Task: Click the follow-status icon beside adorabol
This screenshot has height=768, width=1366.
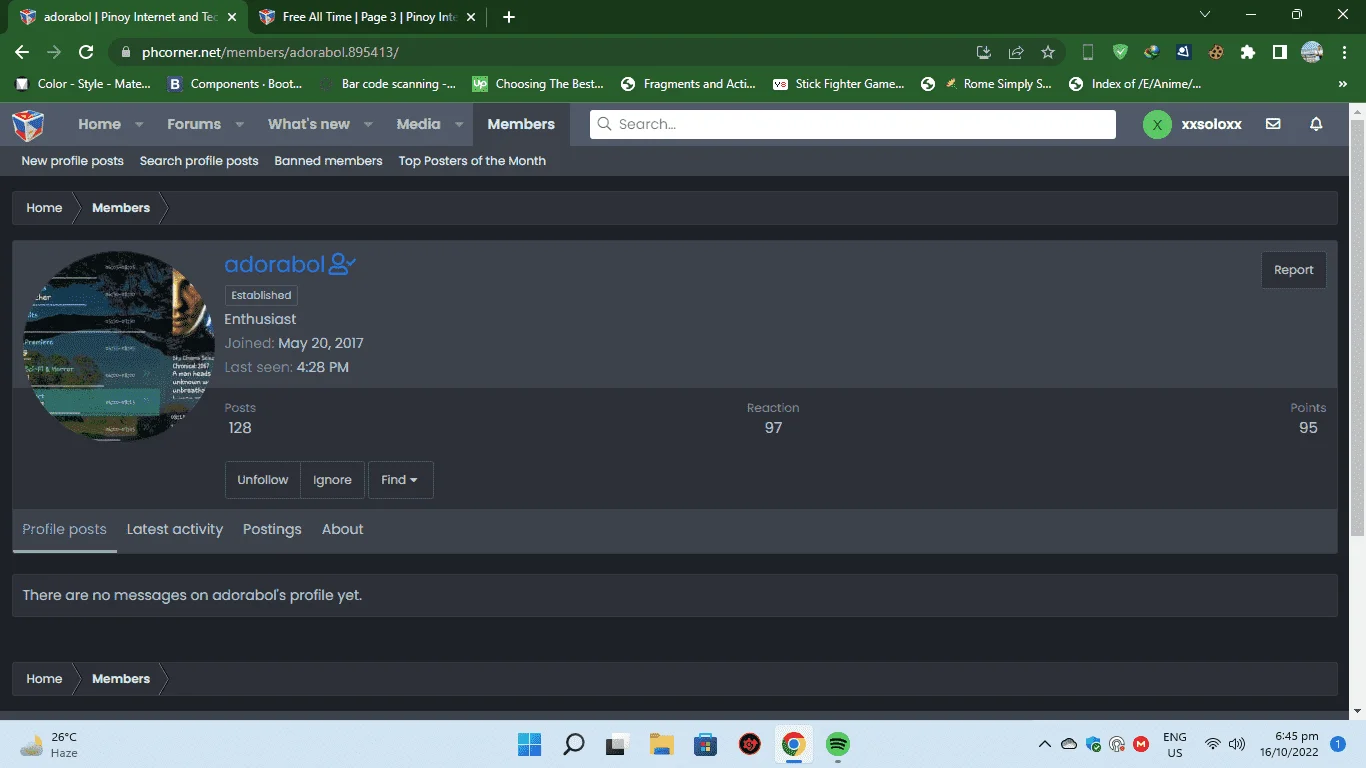Action: (342, 264)
